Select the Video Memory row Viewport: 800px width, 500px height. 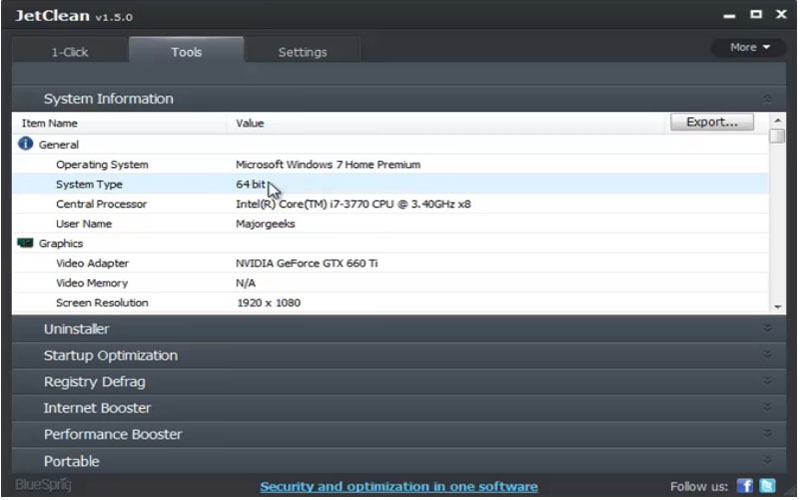point(391,283)
